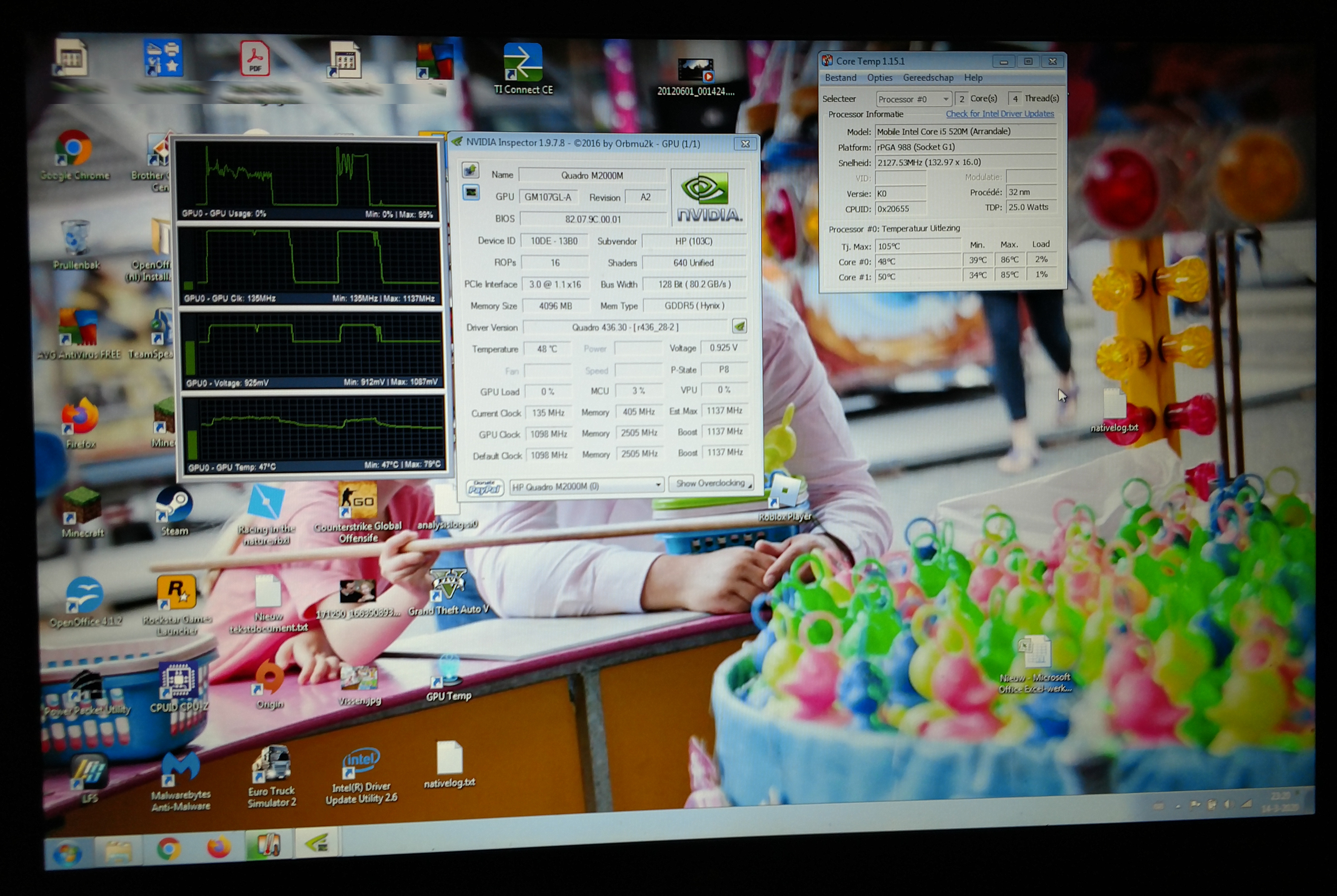This screenshot has width=1337, height=896.
Task: Open Steam desktop shortcut
Action: point(174,510)
